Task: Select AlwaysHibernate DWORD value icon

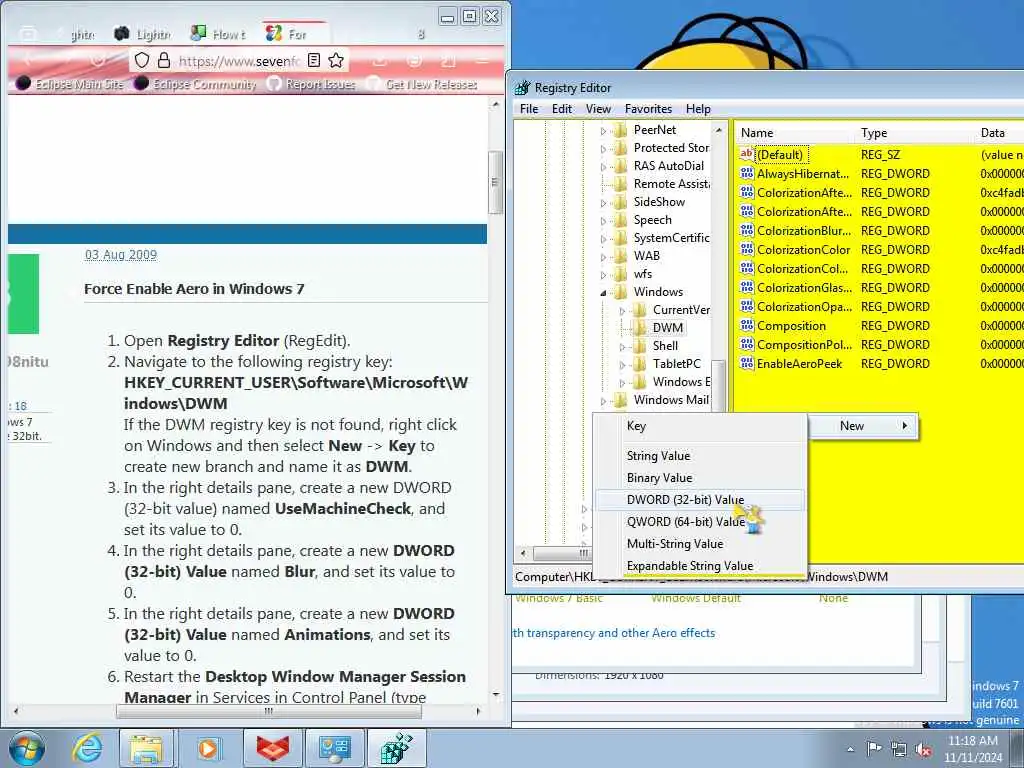Action: point(746,174)
